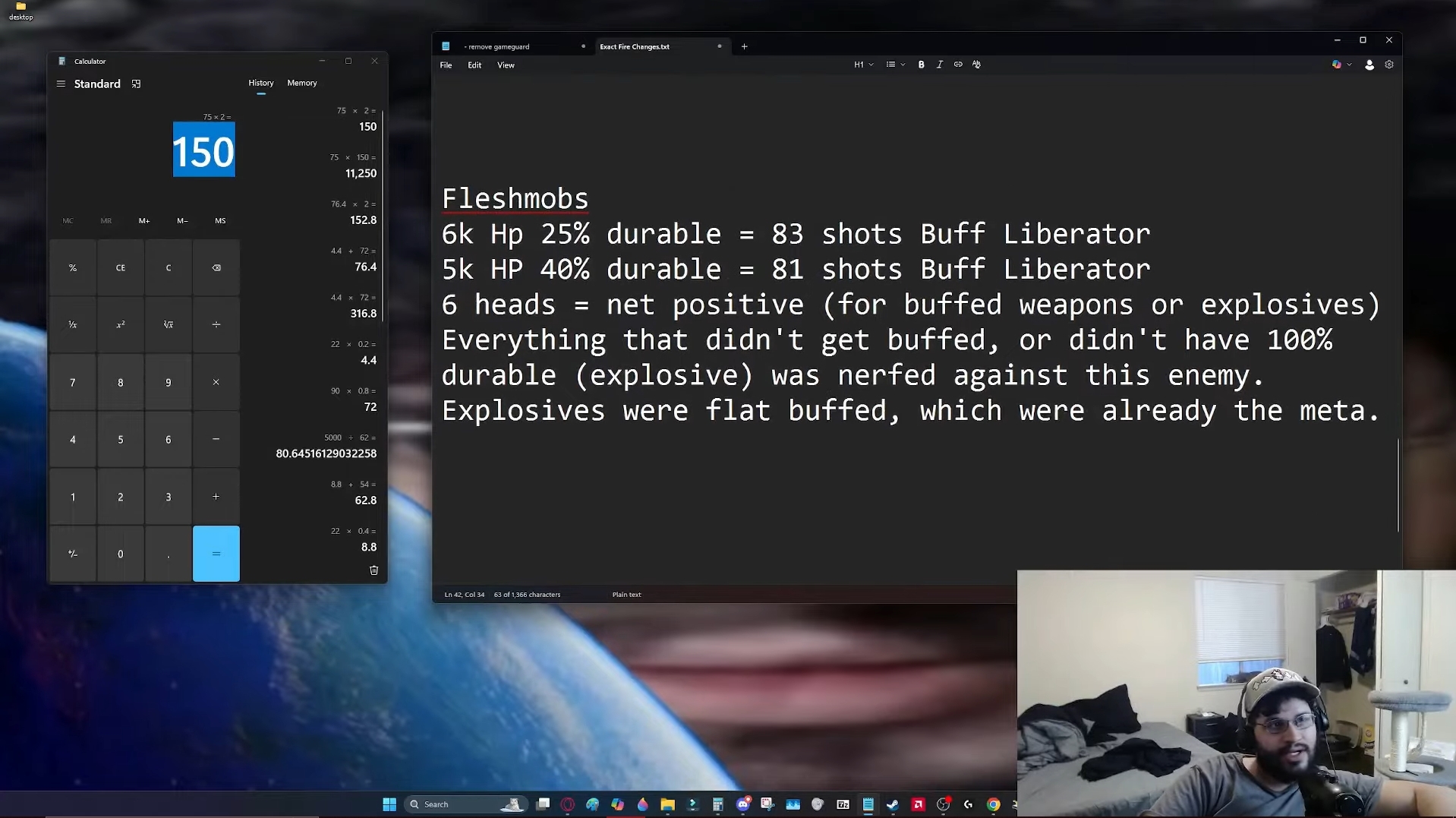Image resolution: width=1456 pixels, height=818 pixels.
Task: Open Notepad settings gear
Action: click(x=1389, y=65)
